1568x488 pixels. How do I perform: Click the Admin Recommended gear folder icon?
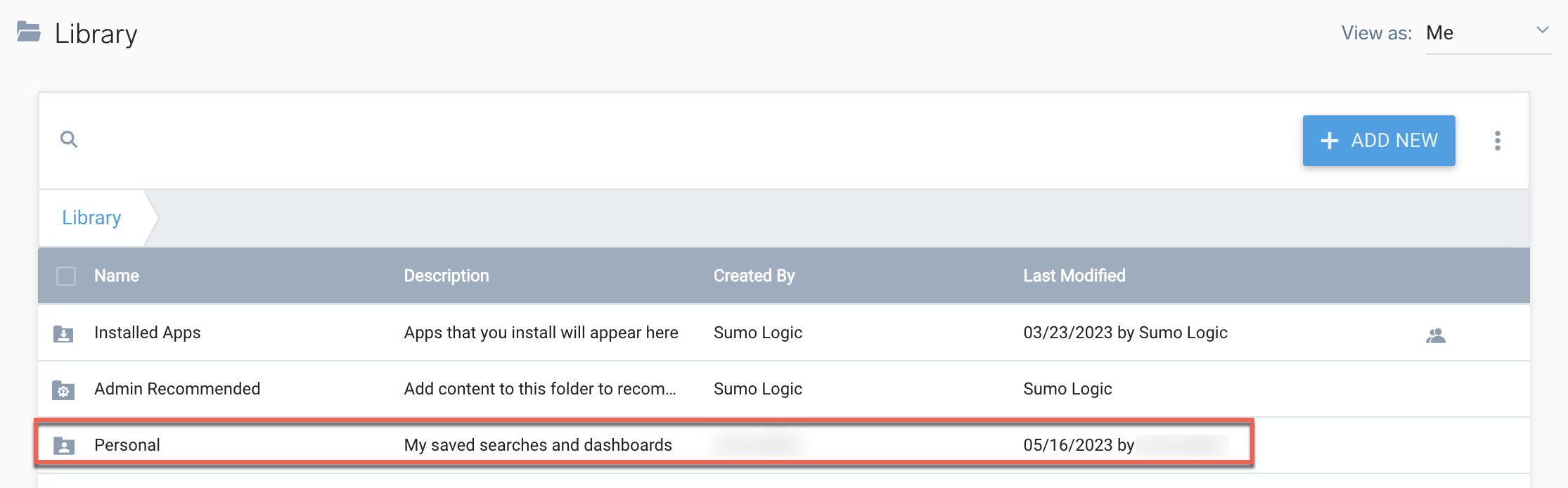pos(65,389)
